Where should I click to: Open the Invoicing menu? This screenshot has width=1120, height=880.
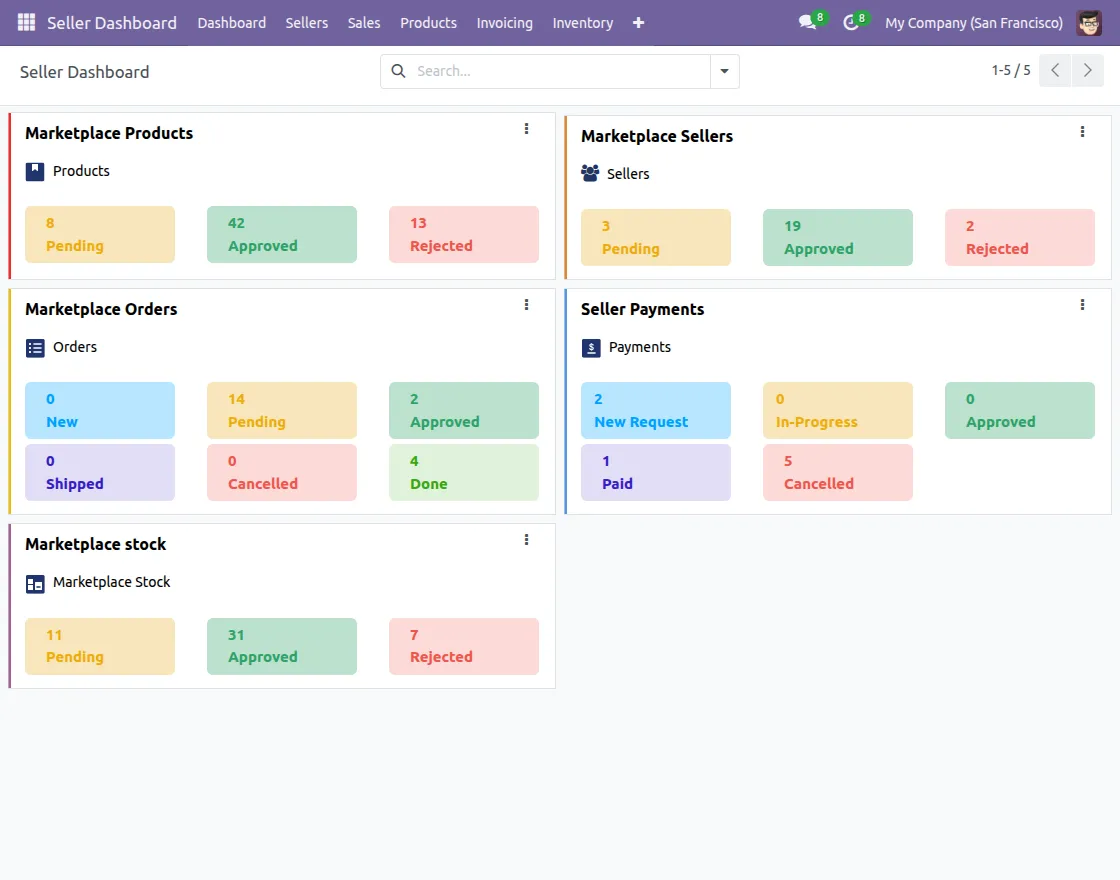[504, 23]
